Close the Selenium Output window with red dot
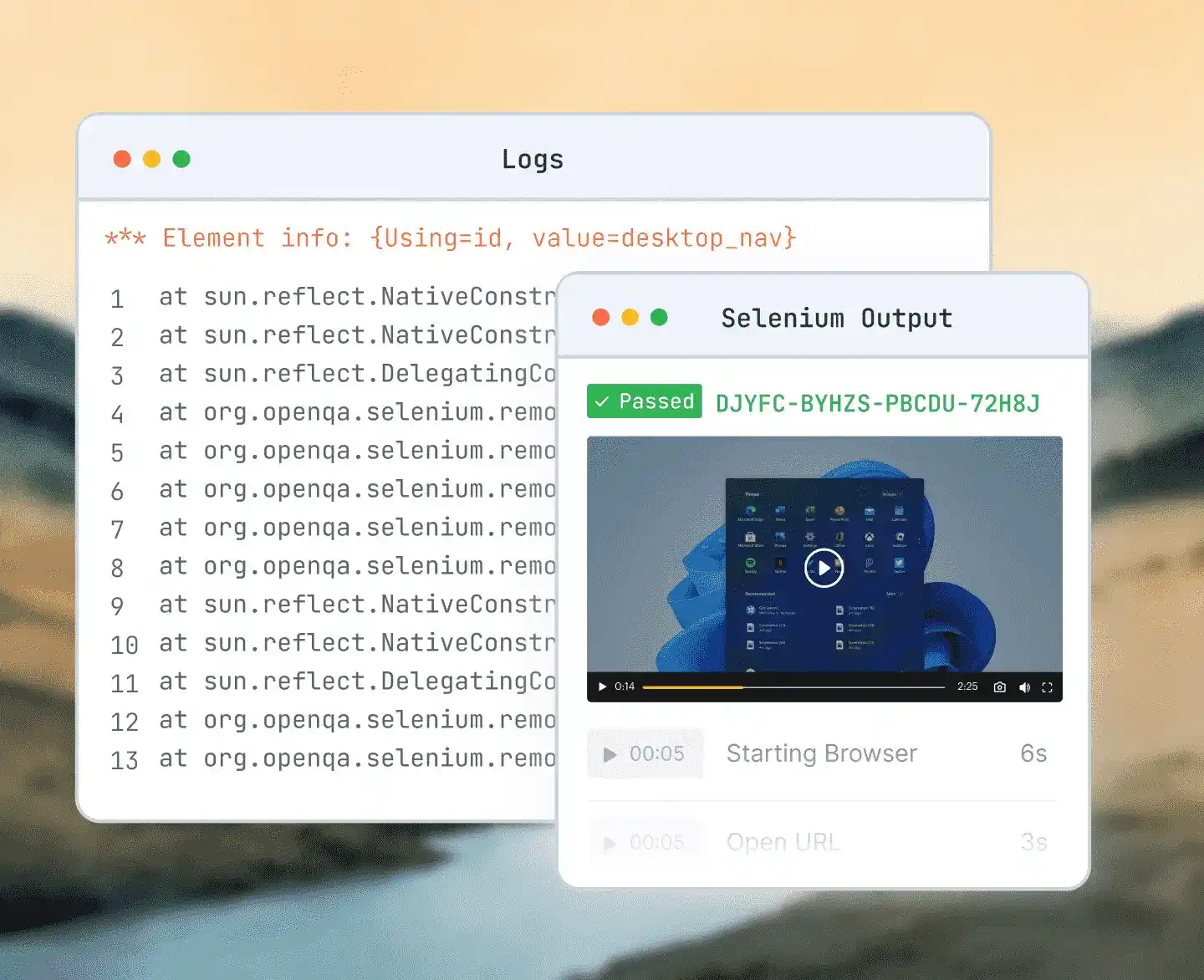 [x=600, y=317]
